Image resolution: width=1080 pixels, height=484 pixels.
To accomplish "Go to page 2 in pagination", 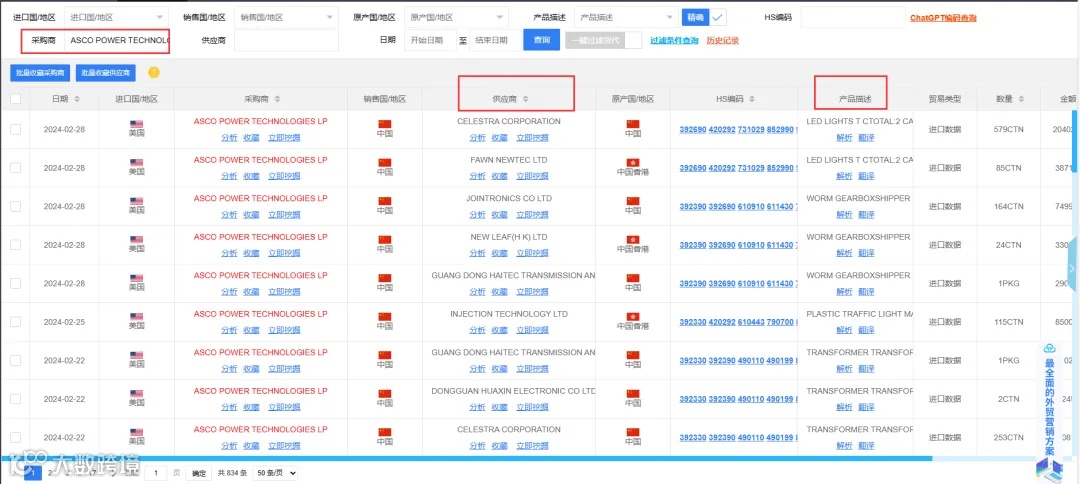I will 50,473.
